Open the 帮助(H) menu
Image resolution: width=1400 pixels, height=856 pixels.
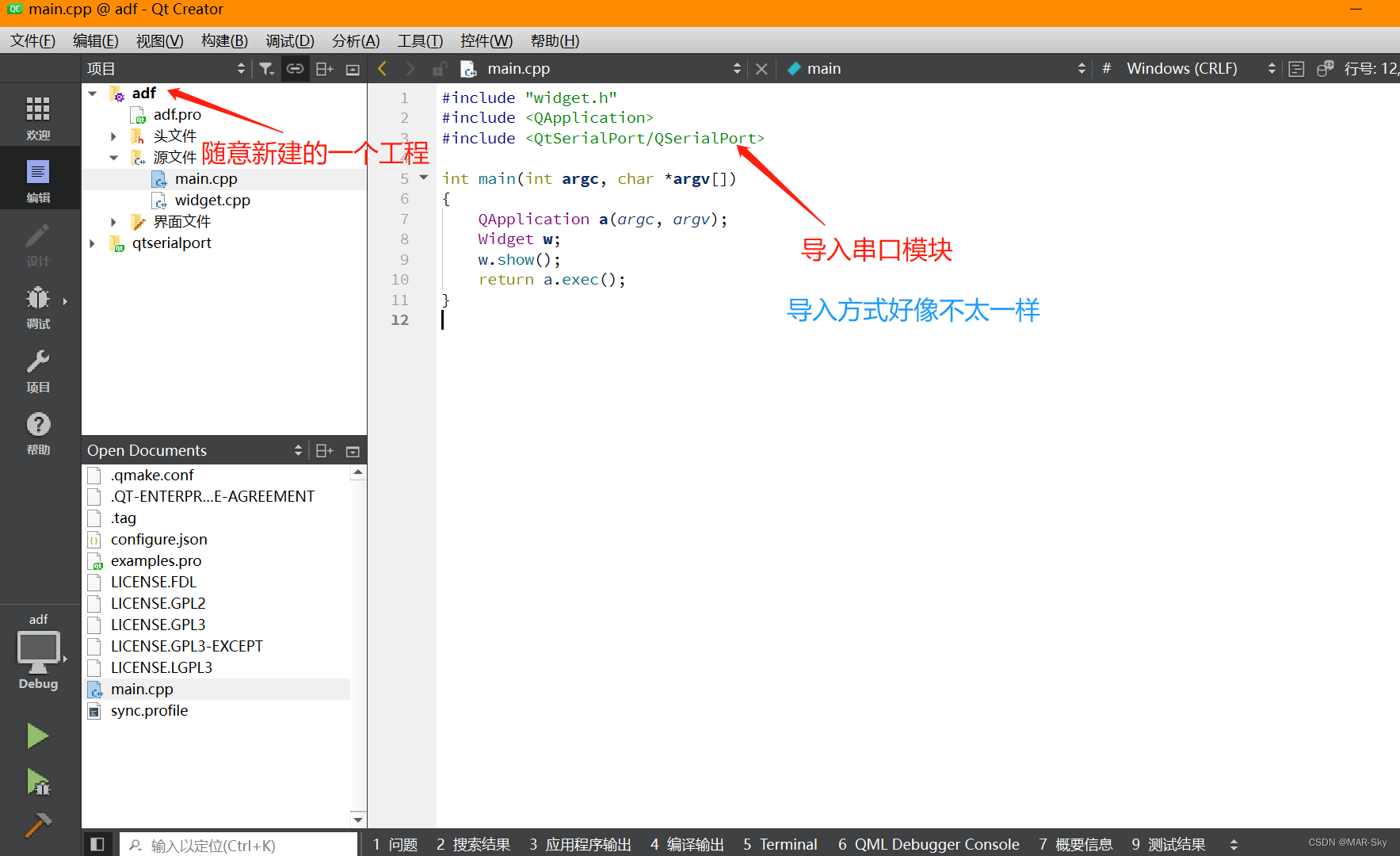(x=555, y=40)
